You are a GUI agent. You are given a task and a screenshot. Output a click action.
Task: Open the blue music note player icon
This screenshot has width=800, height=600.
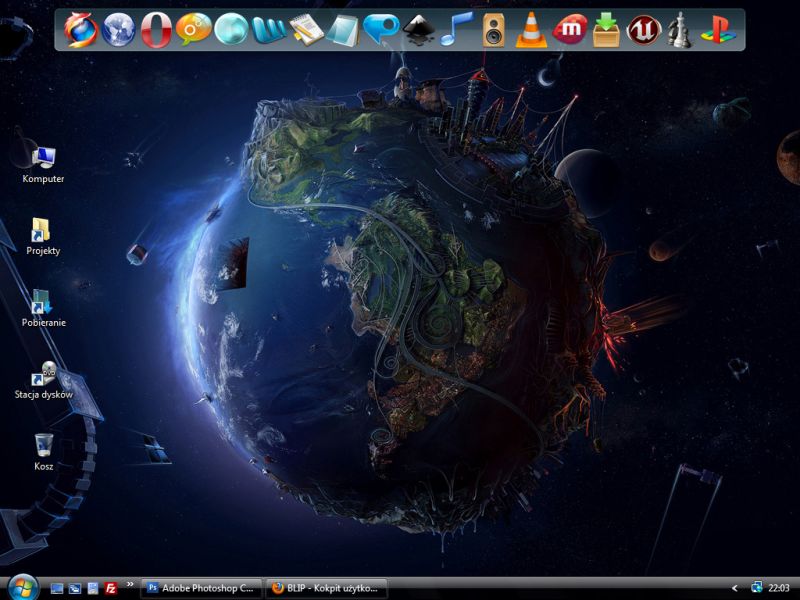pos(456,29)
